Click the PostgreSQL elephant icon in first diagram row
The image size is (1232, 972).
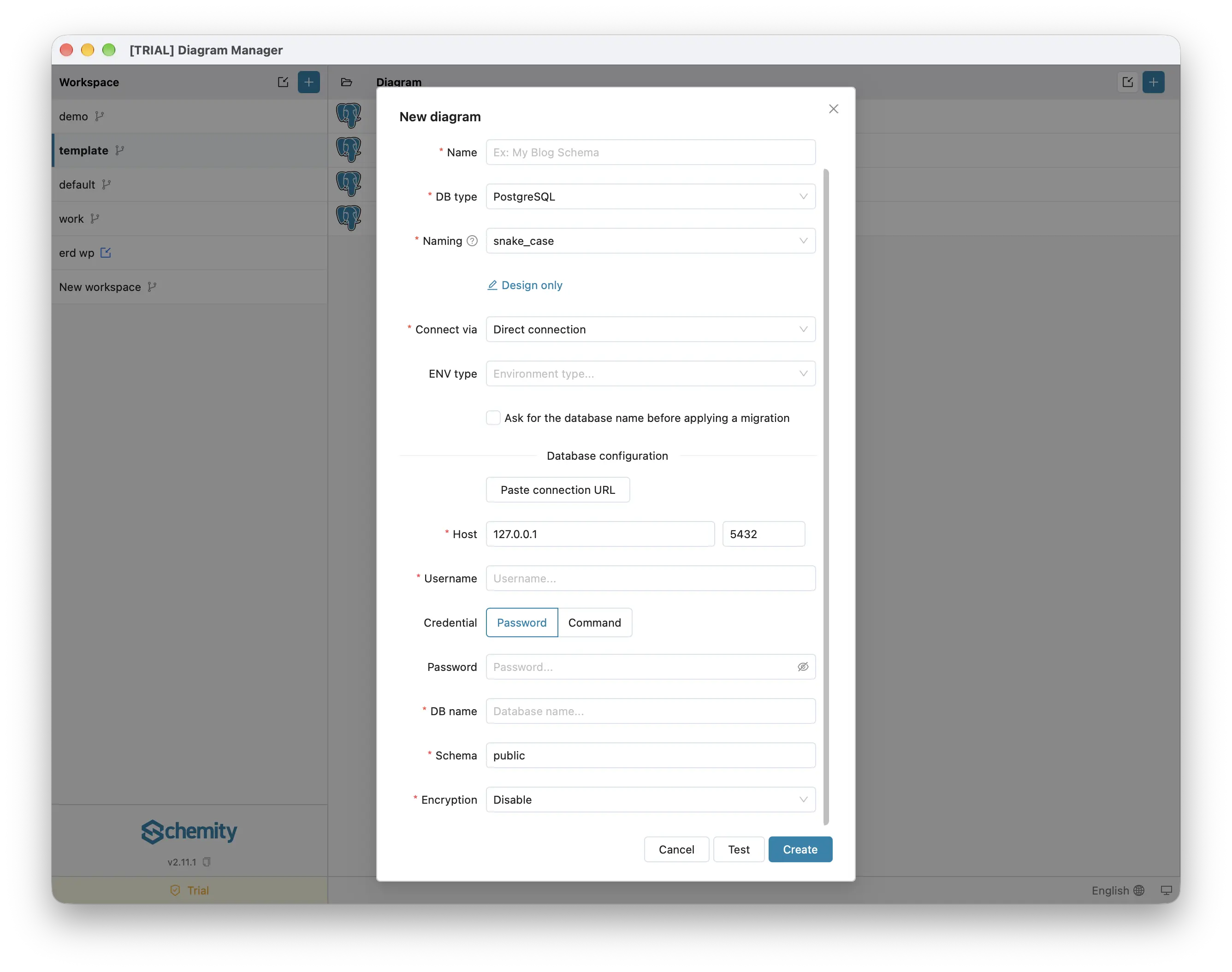(349, 116)
